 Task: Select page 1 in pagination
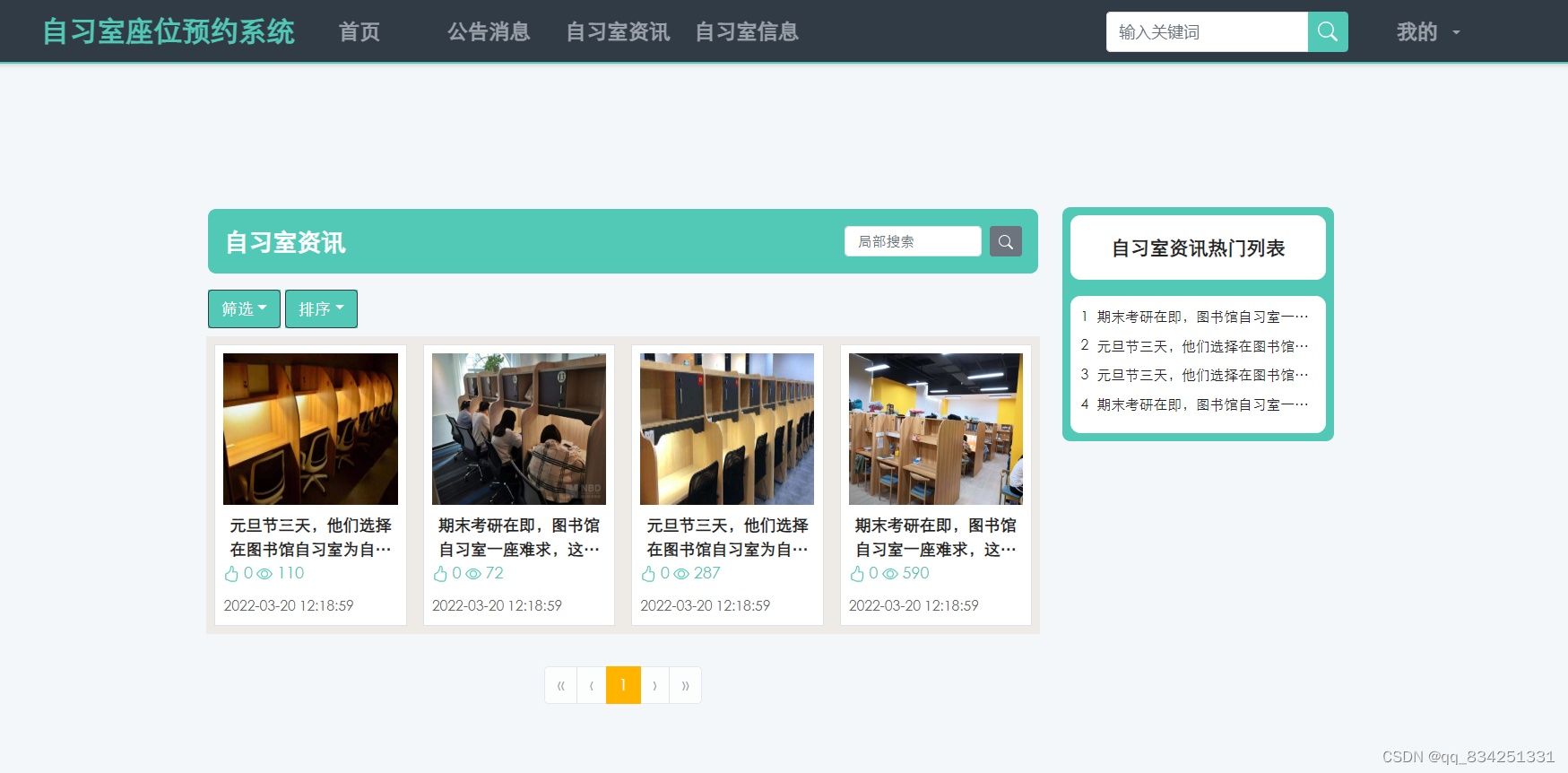[623, 685]
